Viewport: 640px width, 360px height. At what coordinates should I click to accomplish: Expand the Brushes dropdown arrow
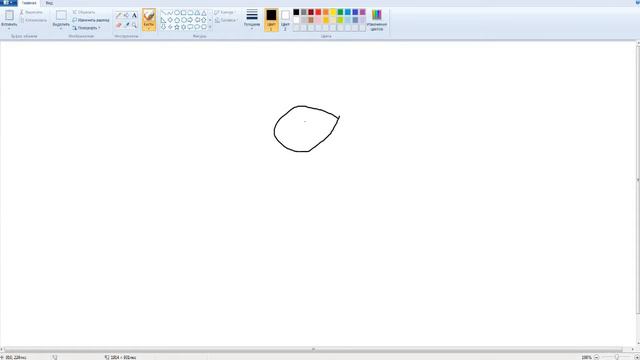(149, 28)
